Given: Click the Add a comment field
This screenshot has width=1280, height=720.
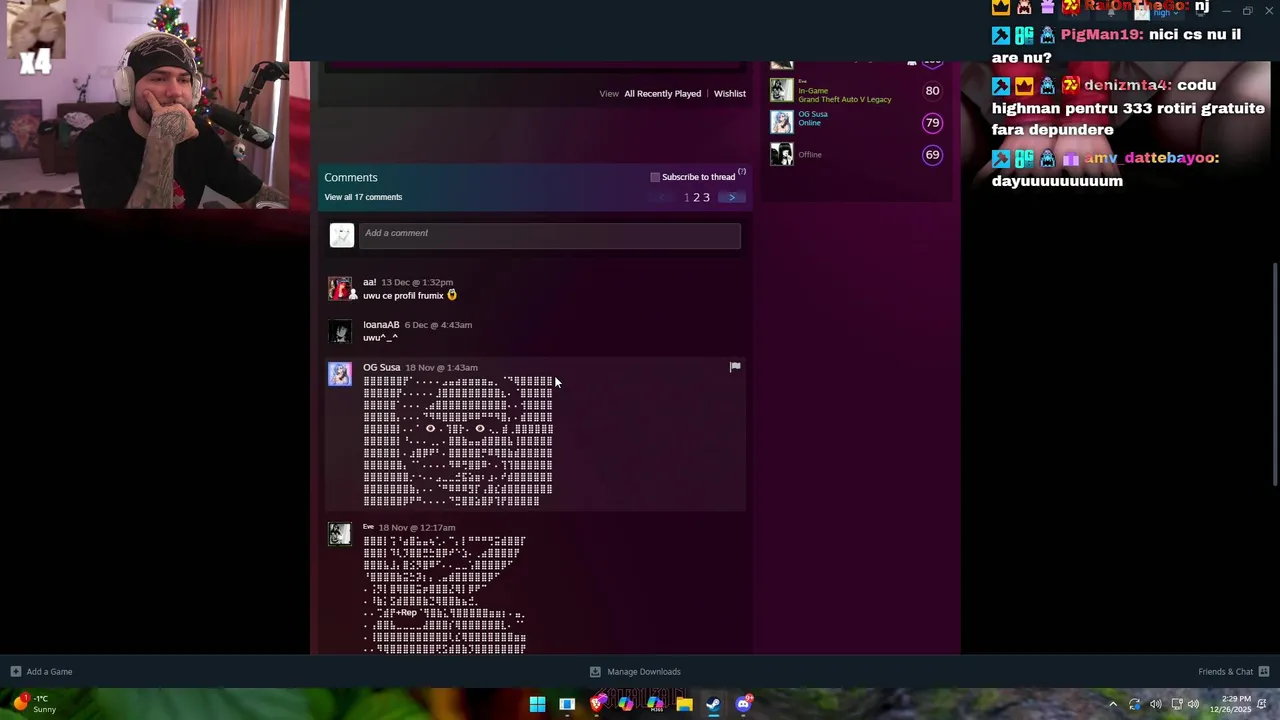Looking at the screenshot, I should [x=549, y=234].
